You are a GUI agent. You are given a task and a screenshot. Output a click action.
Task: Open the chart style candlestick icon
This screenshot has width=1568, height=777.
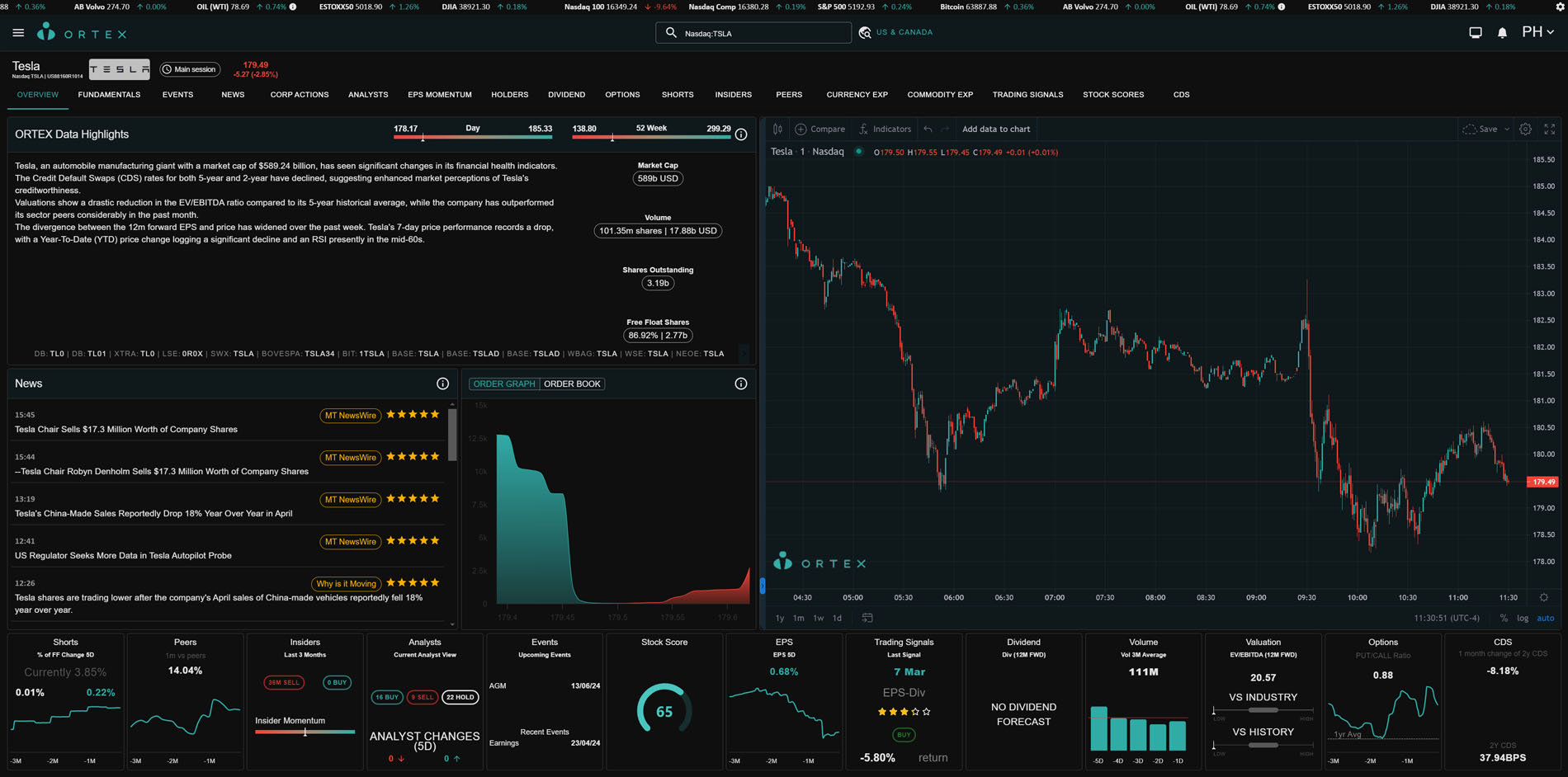point(777,129)
